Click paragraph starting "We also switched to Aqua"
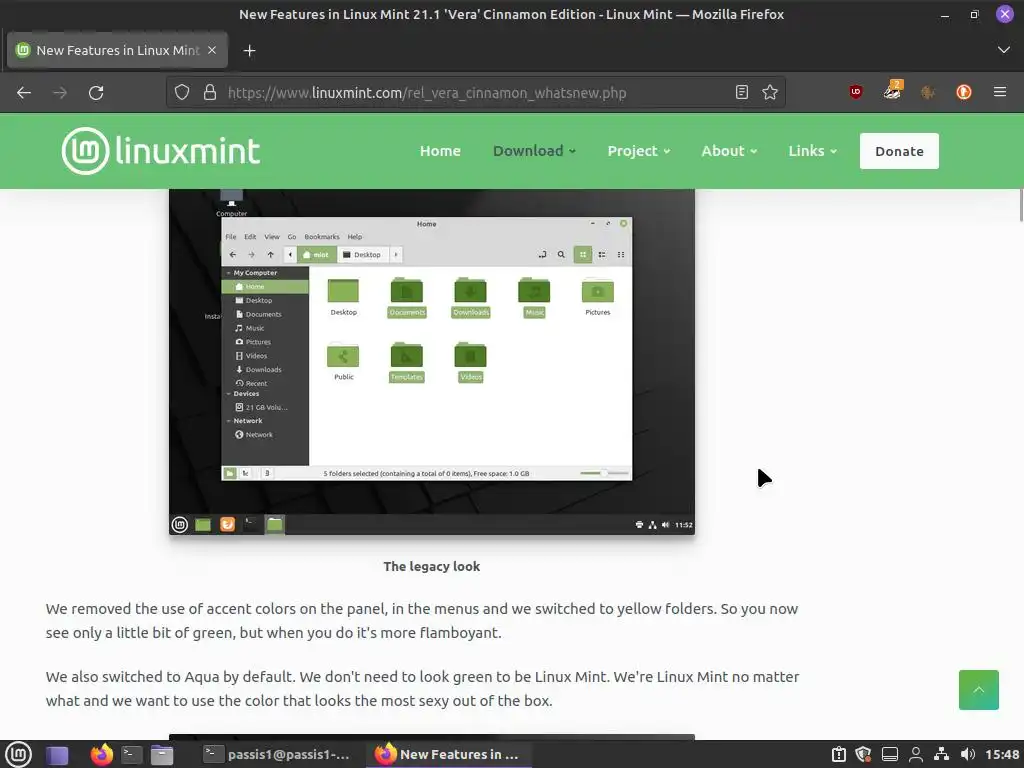Viewport: 1024px width, 768px height. (423, 688)
